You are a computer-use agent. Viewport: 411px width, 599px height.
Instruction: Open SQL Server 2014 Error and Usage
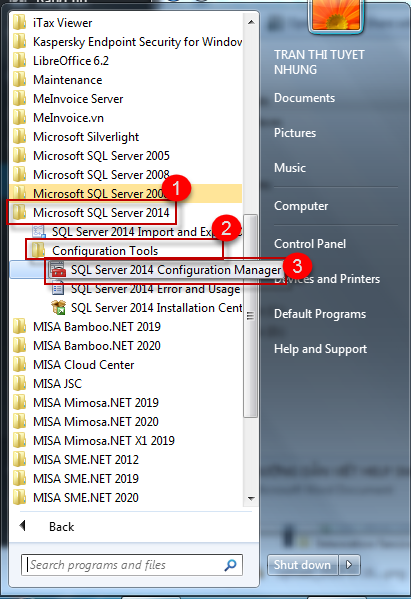pyautogui.click(x=146, y=289)
